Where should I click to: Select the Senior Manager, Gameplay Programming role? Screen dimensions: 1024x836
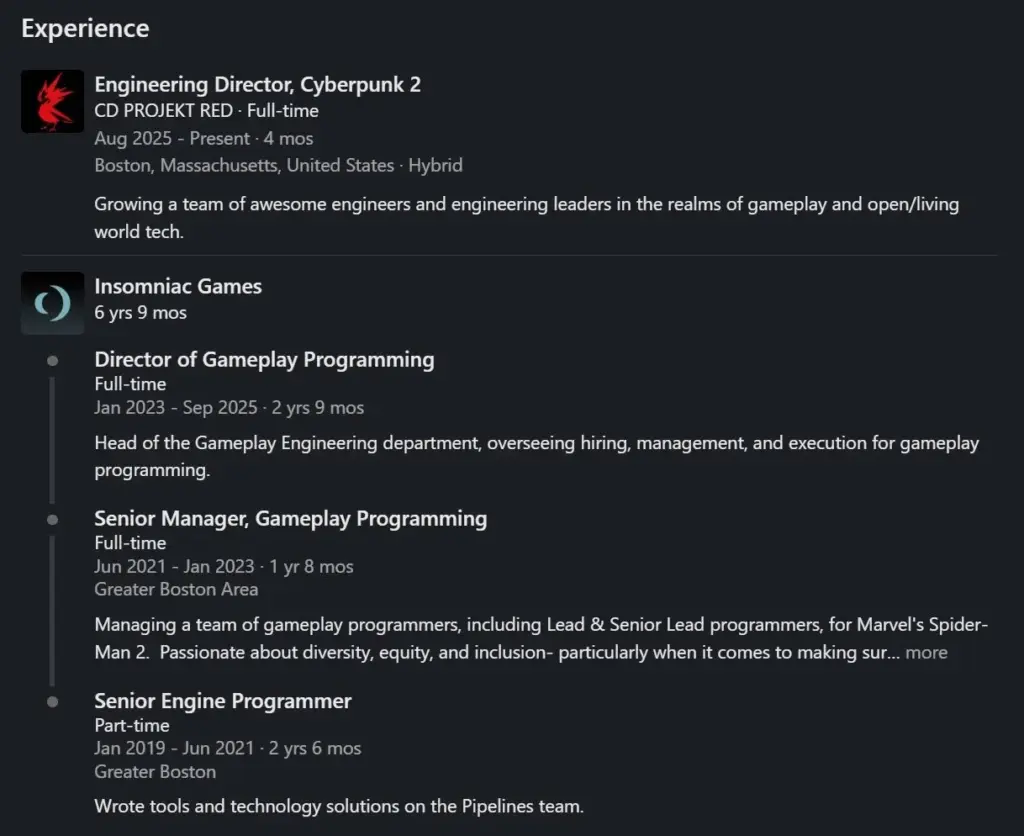[x=290, y=519]
